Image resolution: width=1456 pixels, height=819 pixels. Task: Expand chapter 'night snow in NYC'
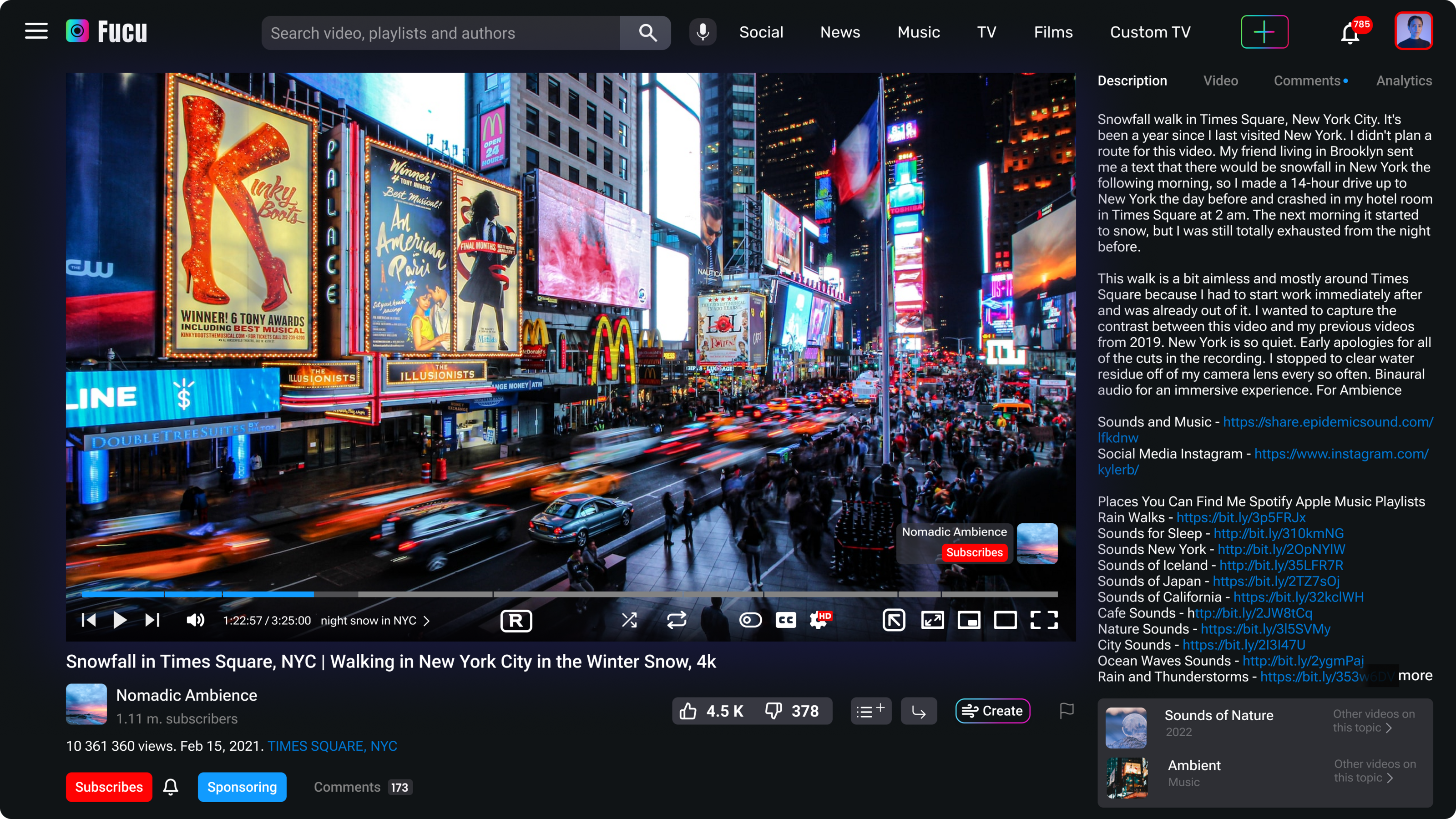click(x=375, y=621)
